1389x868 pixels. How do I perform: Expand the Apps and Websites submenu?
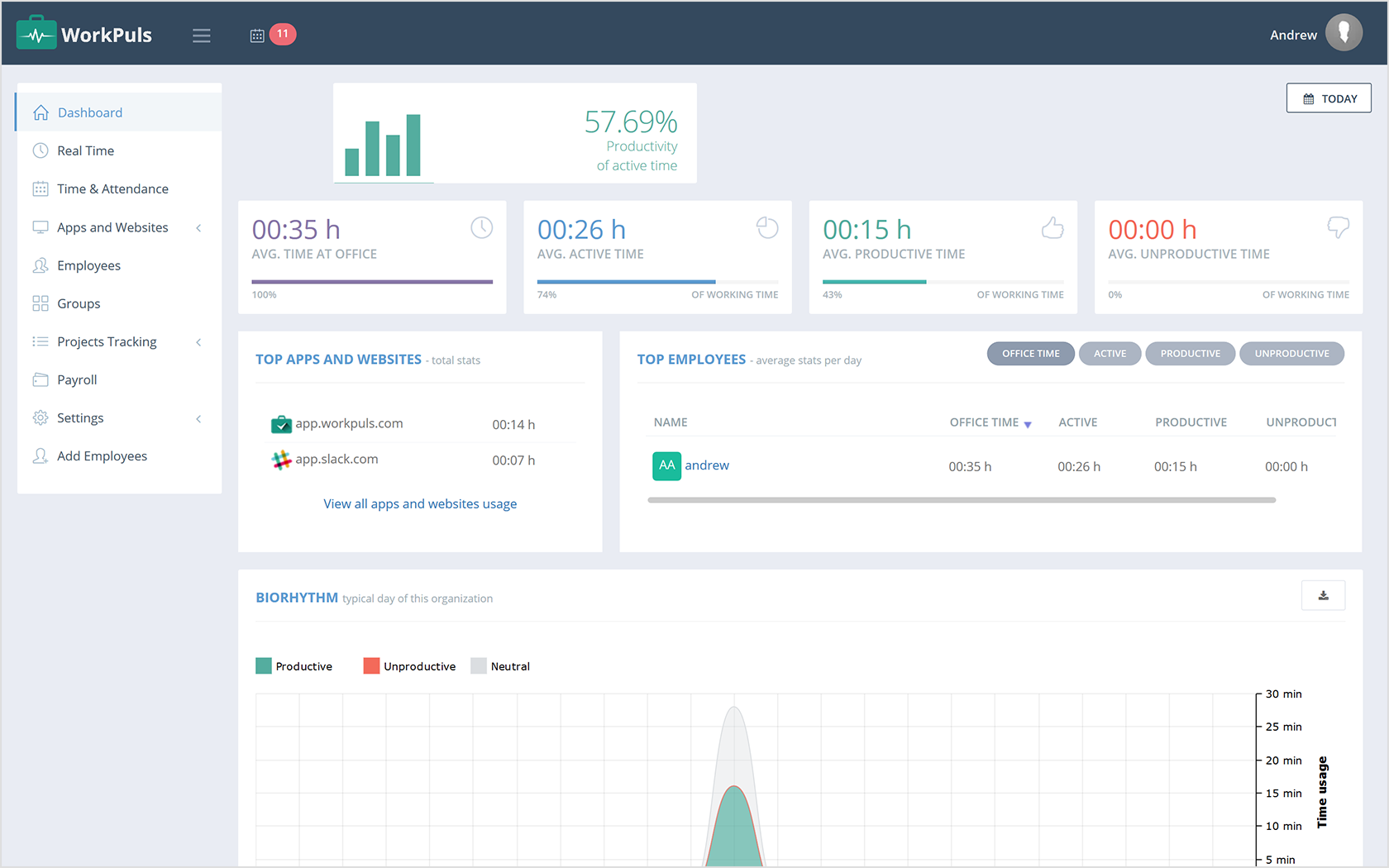click(198, 227)
